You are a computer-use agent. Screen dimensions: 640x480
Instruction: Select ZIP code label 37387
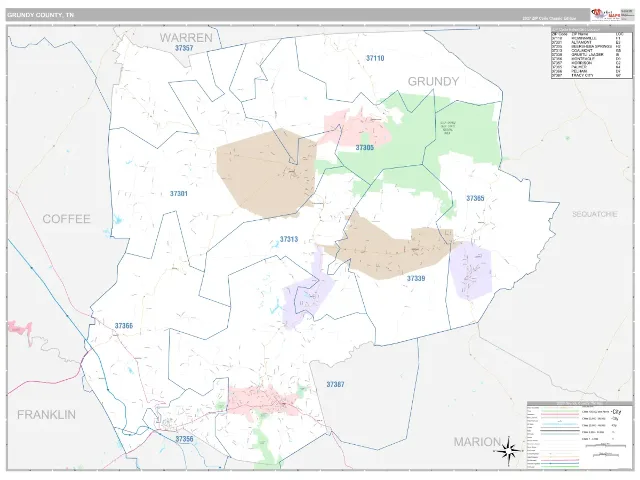click(x=335, y=384)
